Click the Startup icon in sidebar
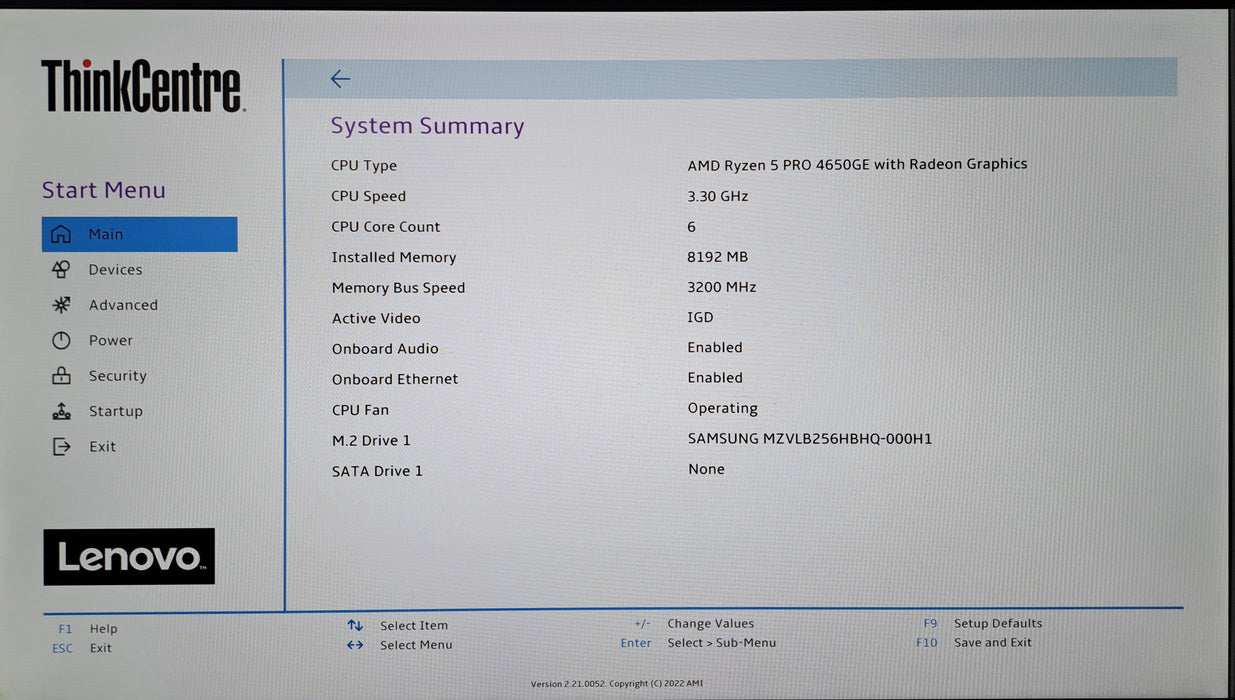The image size is (1235, 700). click(61, 411)
